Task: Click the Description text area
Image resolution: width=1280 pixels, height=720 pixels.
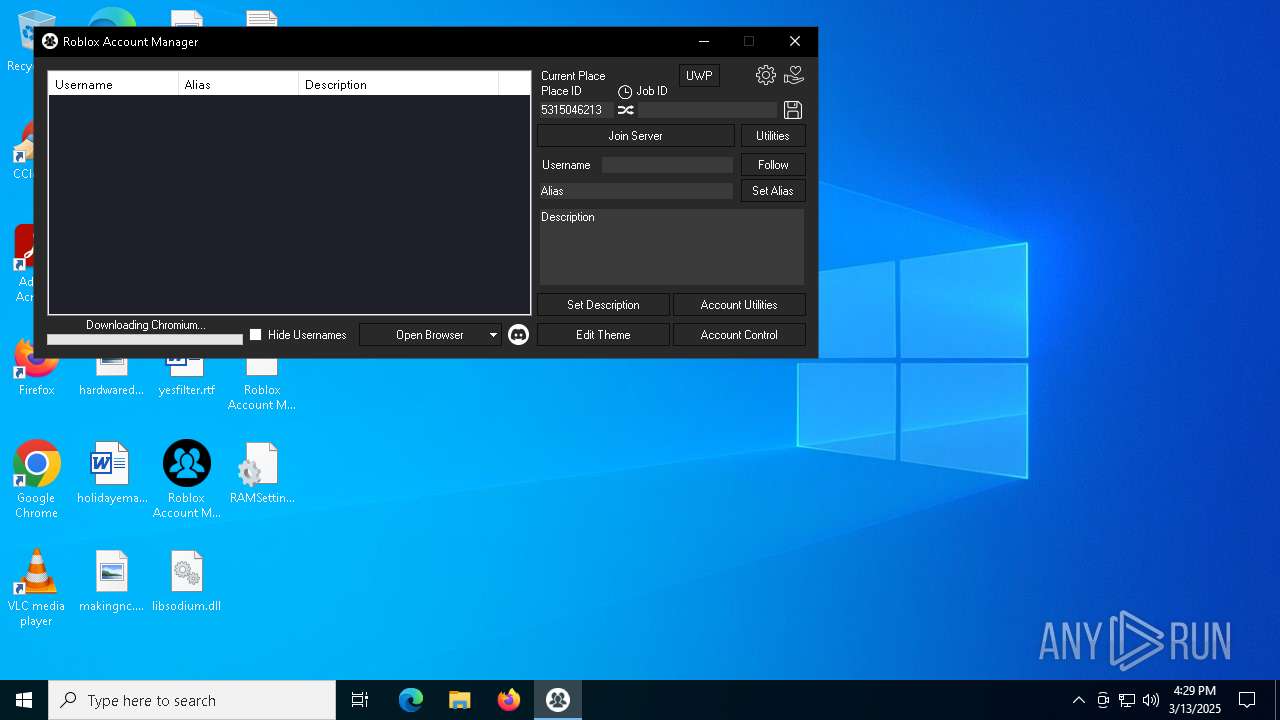Action: pyautogui.click(x=671, y=247)
